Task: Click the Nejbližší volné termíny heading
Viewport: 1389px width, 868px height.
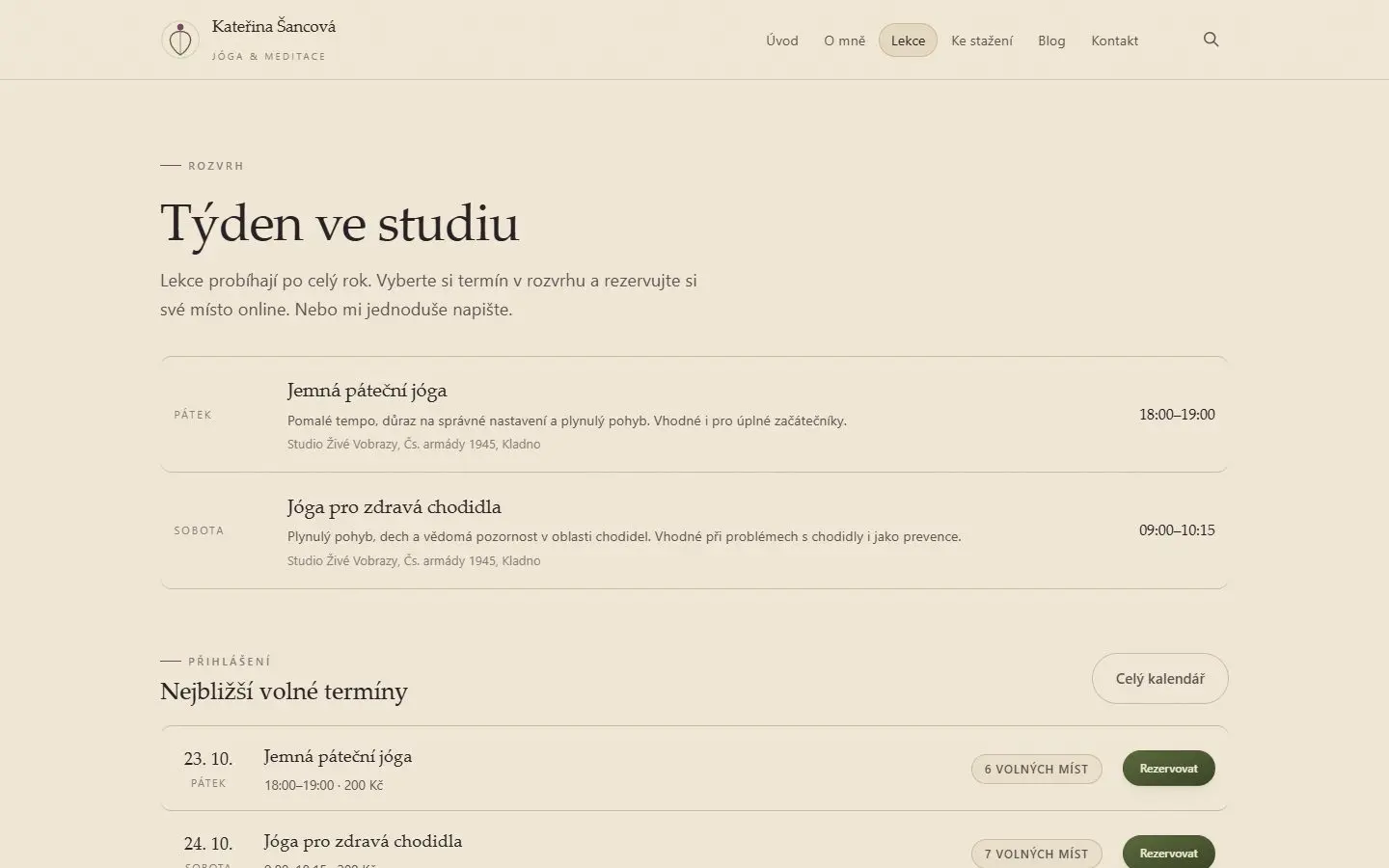Action: coord(284,692)
